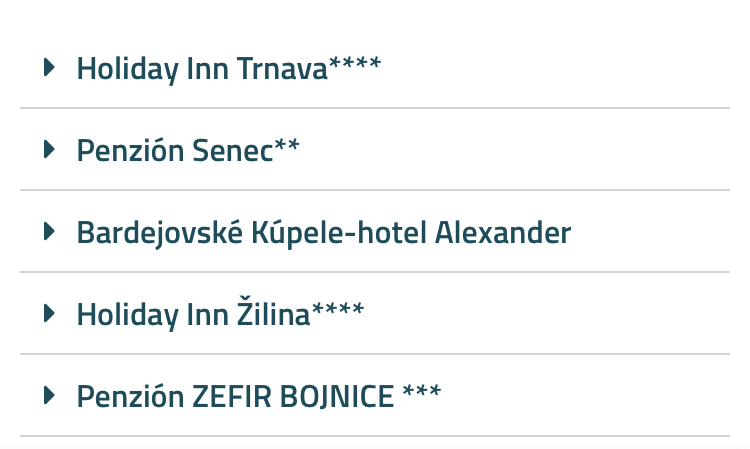
Task: Expand the Holiday Inn Žilina disclosure triangle
Action: click(48, 314)
